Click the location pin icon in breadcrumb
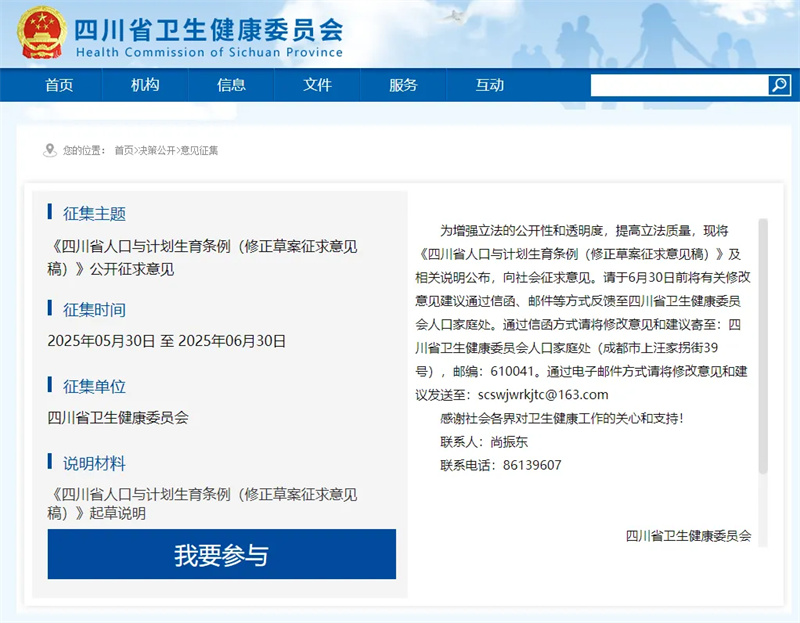 [x=49, y=150]
